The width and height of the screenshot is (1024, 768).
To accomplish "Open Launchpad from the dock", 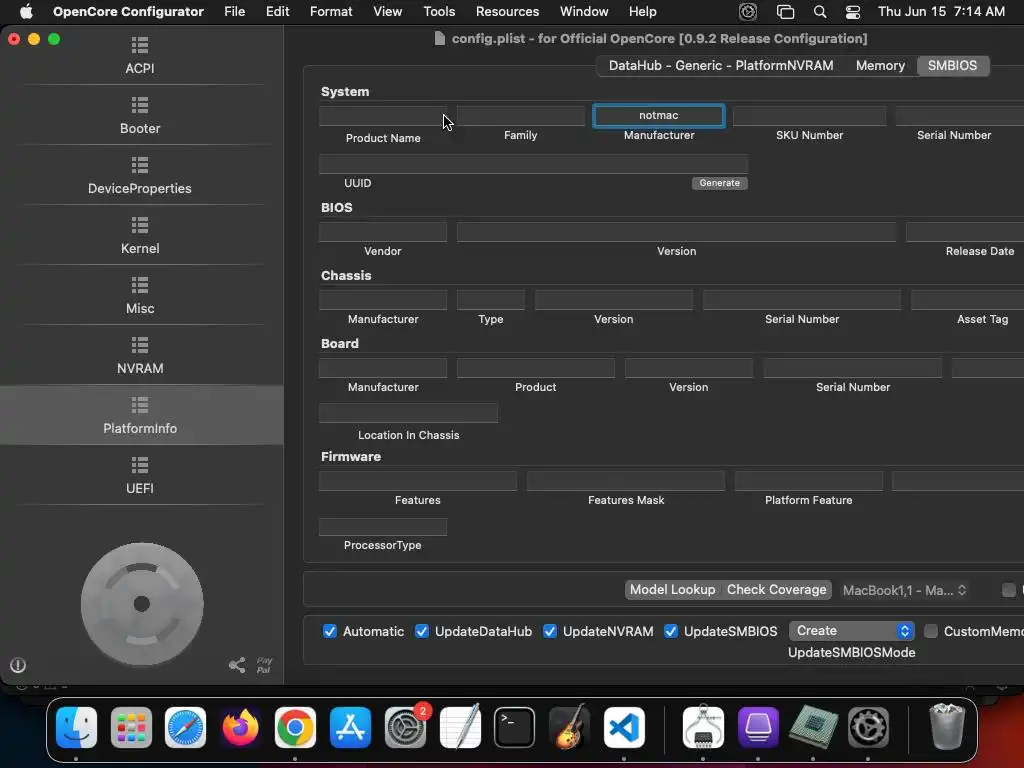I will [x=131, y=727].
